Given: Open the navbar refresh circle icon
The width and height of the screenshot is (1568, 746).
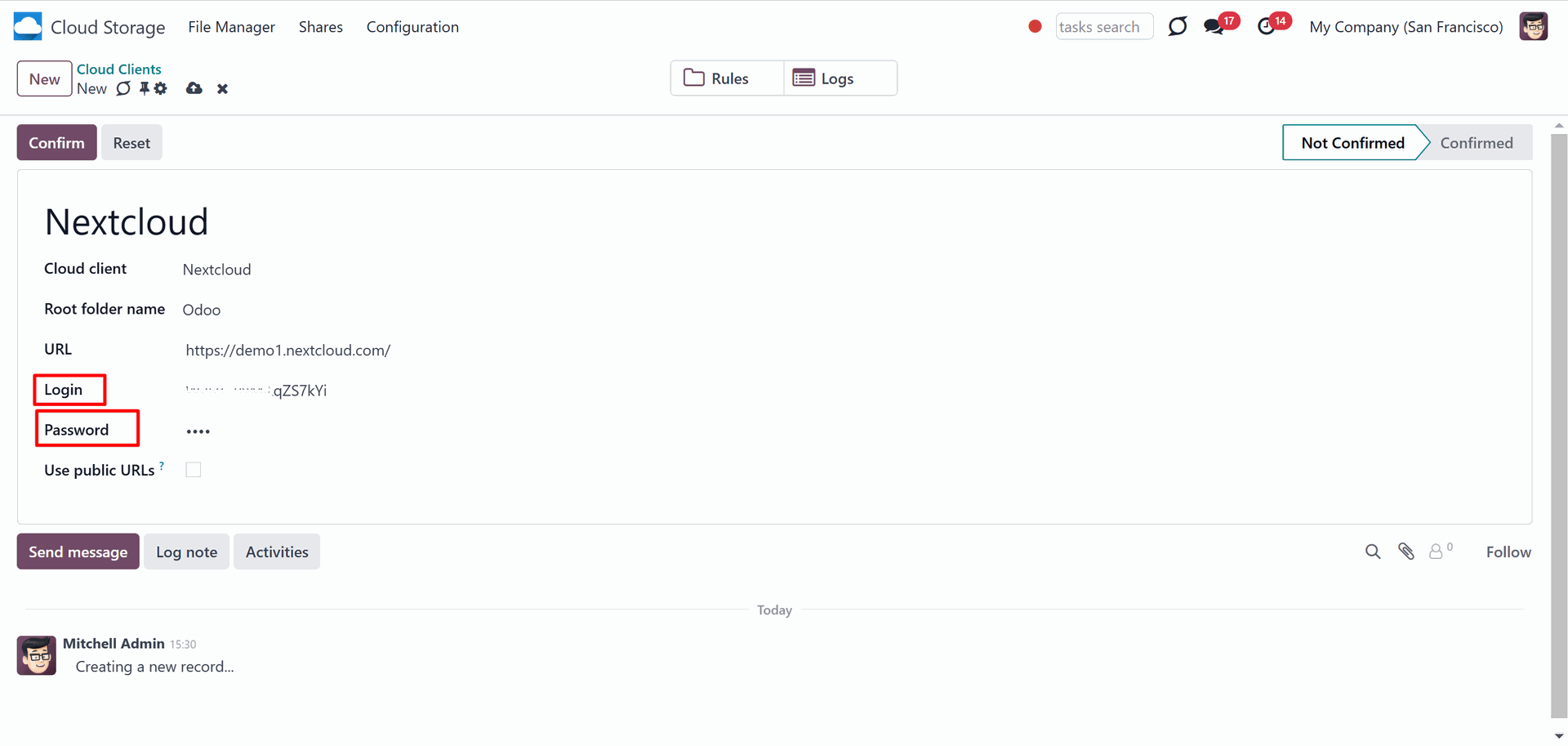Looking at the screenshot, I should click(x=1177, y=26).
